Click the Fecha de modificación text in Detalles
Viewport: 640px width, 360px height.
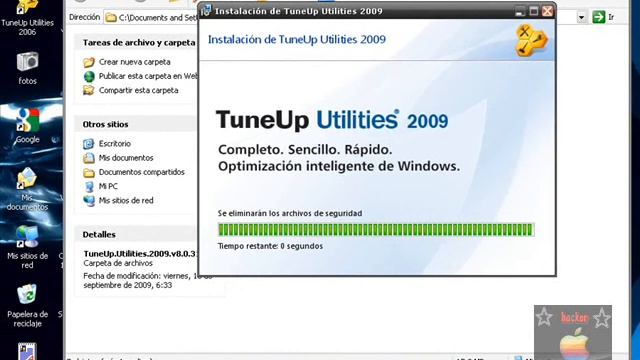(140, 280)
